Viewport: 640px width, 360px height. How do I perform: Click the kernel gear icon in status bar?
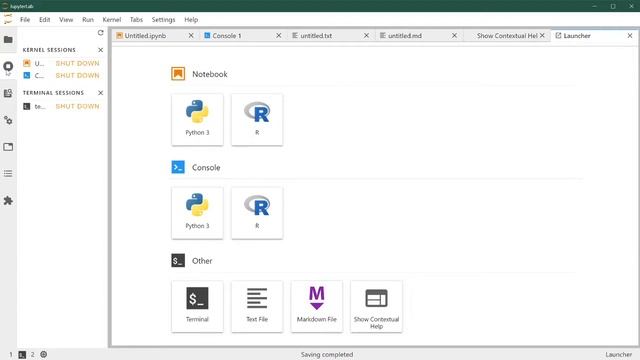click(x=44, y=355)
